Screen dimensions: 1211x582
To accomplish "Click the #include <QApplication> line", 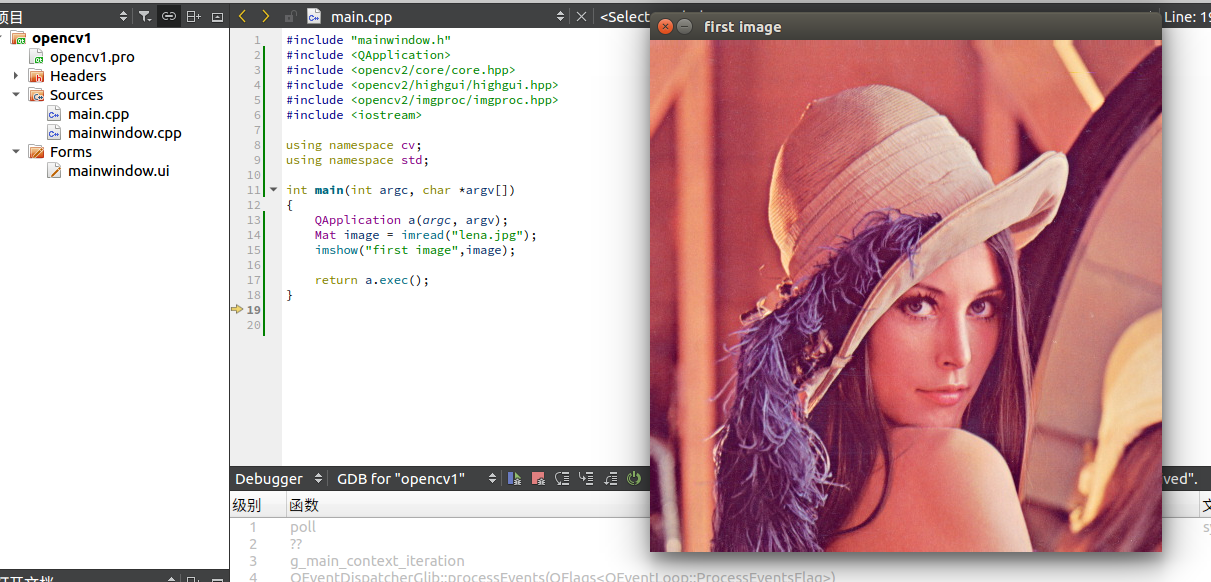I will (x=368, y=55).
